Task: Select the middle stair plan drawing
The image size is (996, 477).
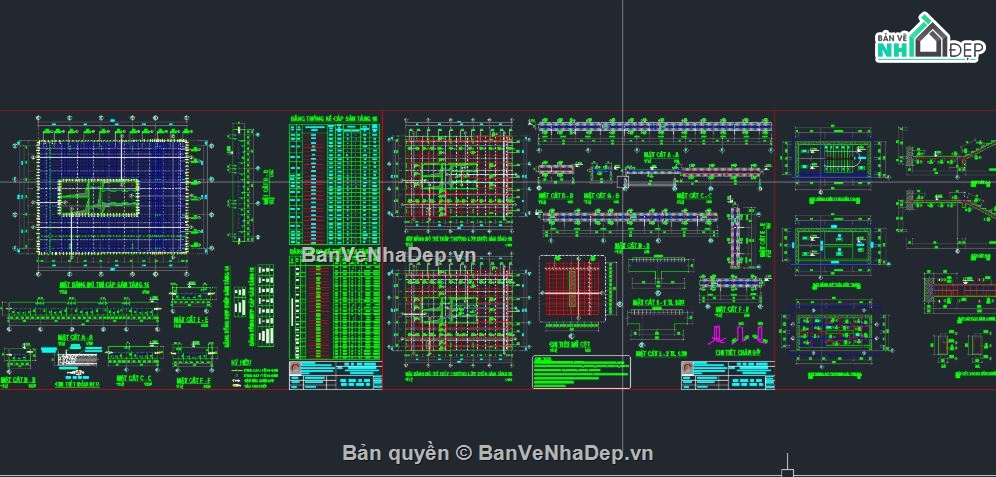Action: coord(833,245)
